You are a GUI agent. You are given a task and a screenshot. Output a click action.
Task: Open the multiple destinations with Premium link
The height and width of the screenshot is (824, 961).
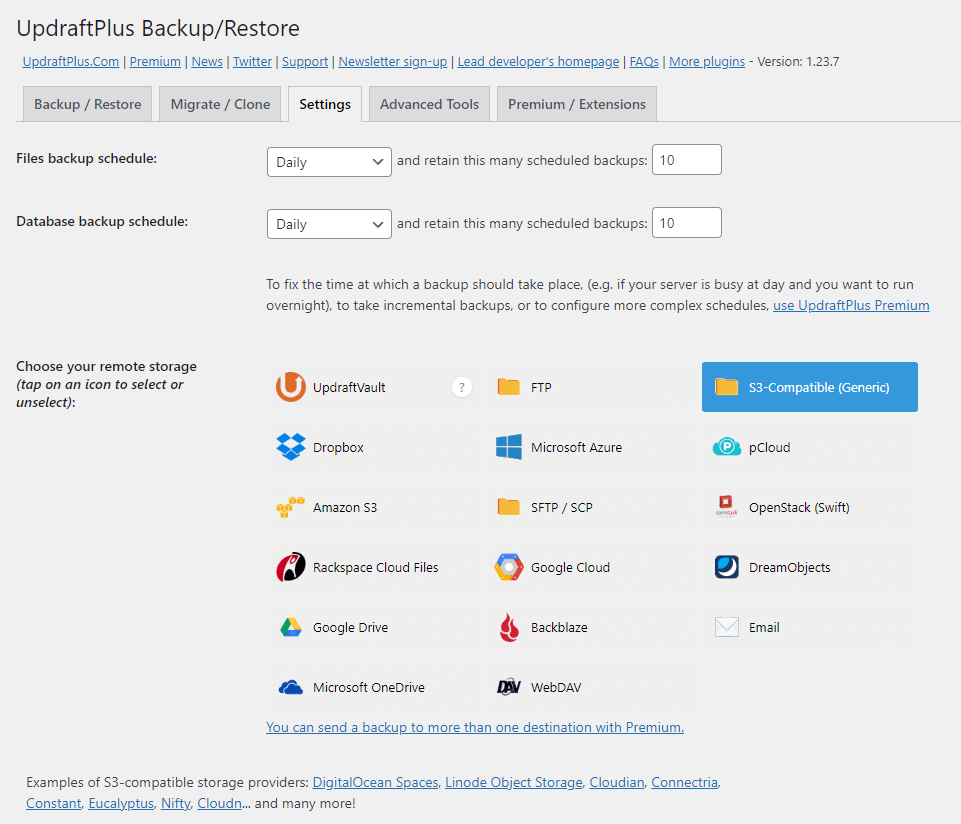tap(475, 727)
